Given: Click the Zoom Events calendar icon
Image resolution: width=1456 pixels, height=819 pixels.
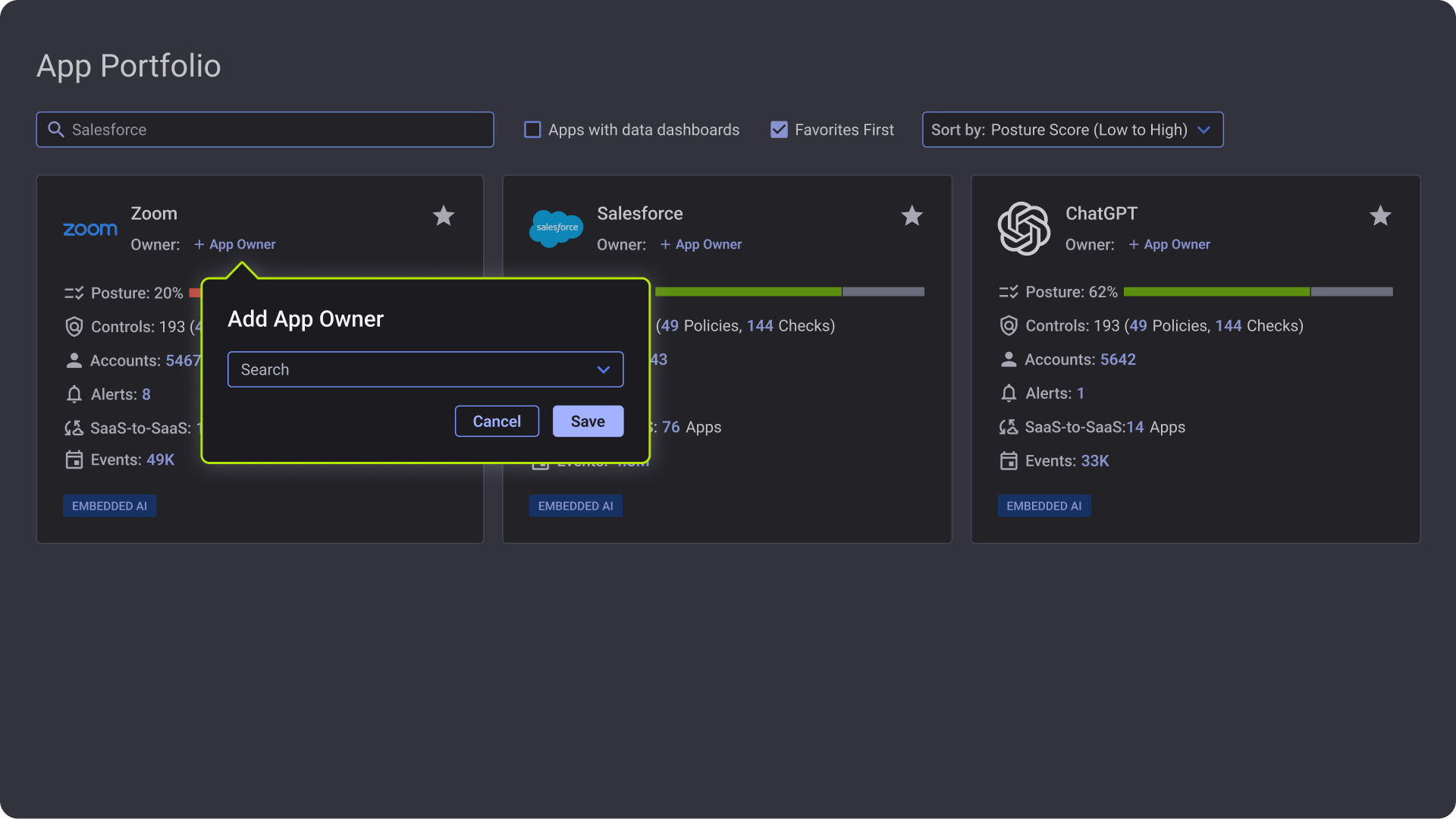Looking at the screenshot, I should pos(74,460).
